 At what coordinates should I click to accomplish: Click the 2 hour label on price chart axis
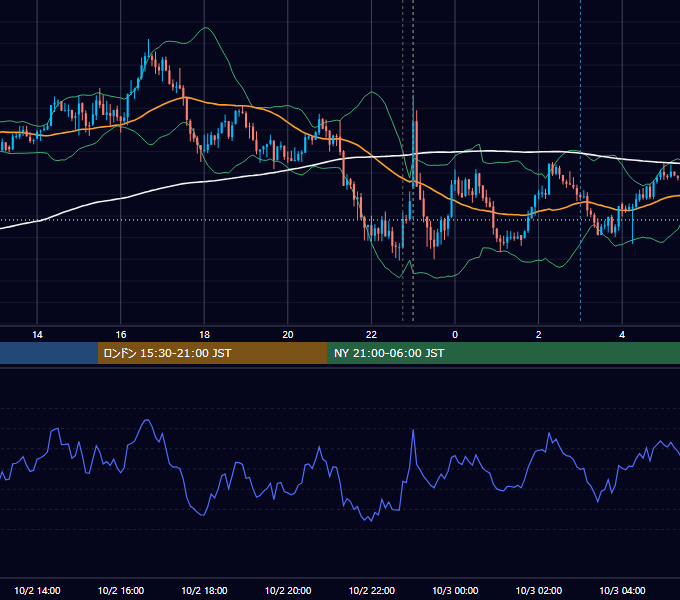click(x=539, y=335)
